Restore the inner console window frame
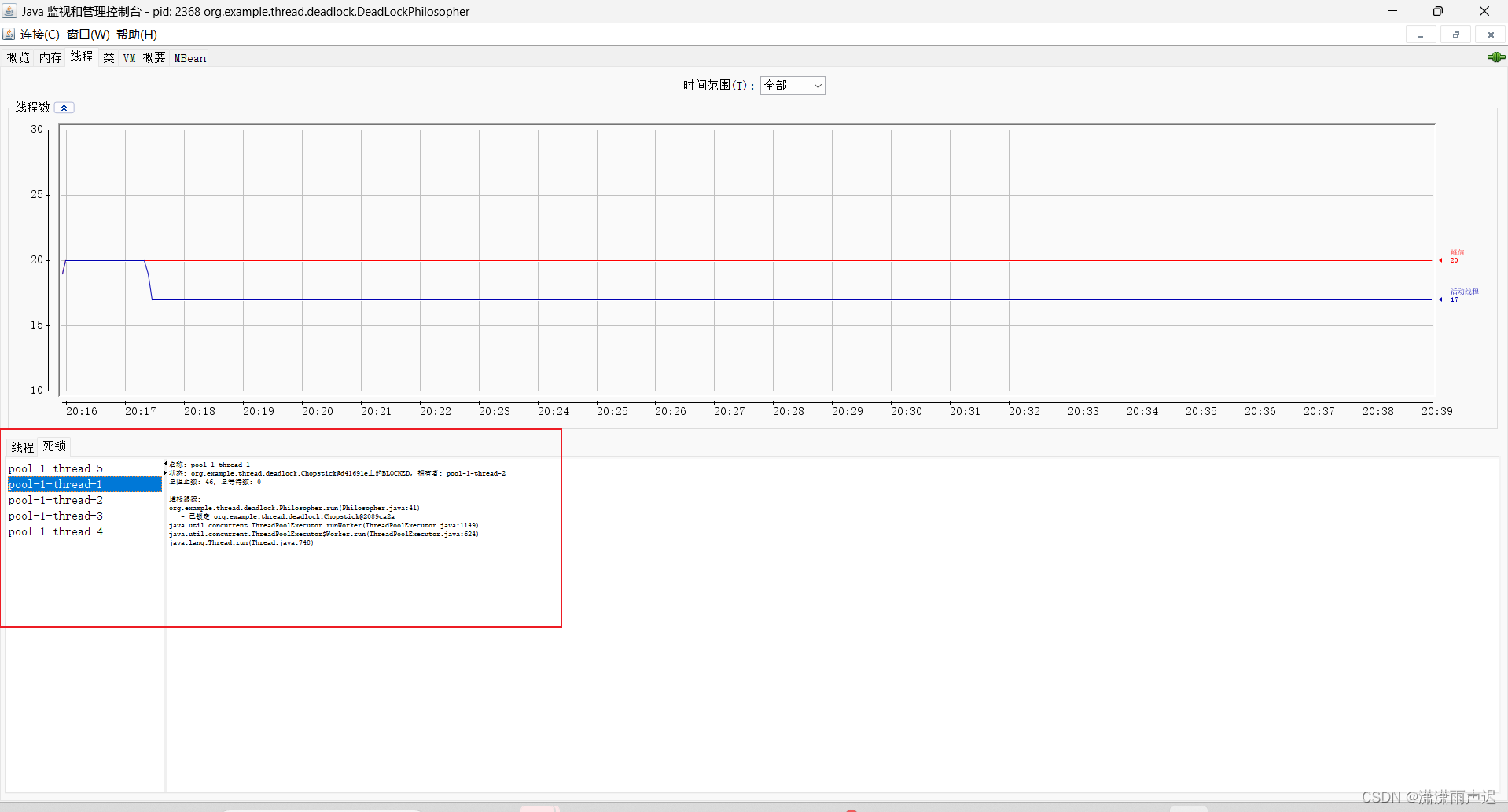 1455,35
